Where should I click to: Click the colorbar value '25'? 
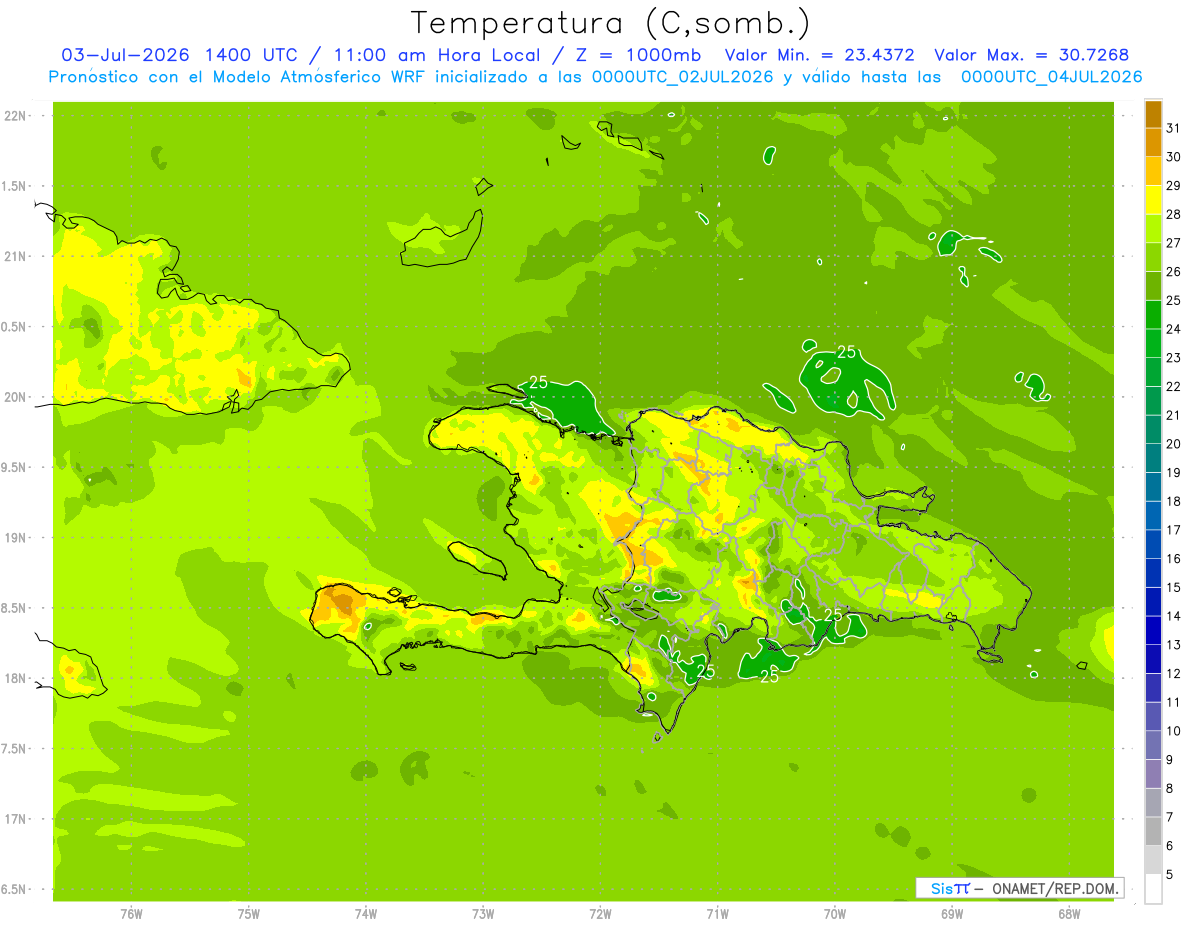coord(1174,300)
